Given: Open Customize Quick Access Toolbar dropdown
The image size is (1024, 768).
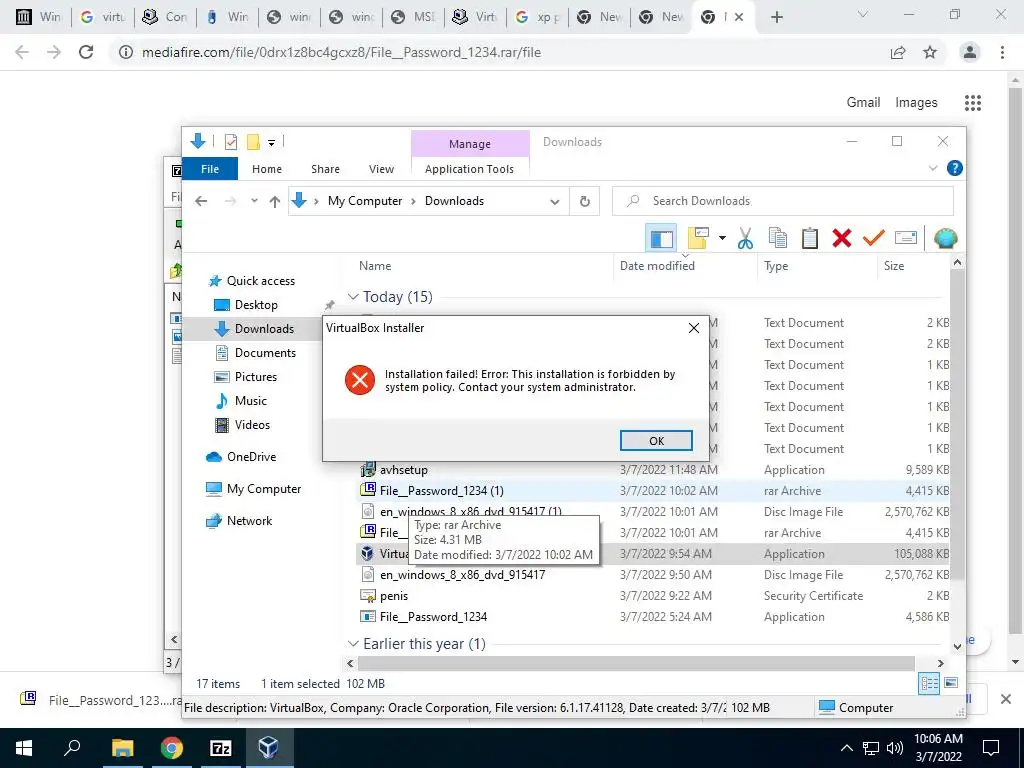Looking at the screenshot, I should [x=271, y=142].
